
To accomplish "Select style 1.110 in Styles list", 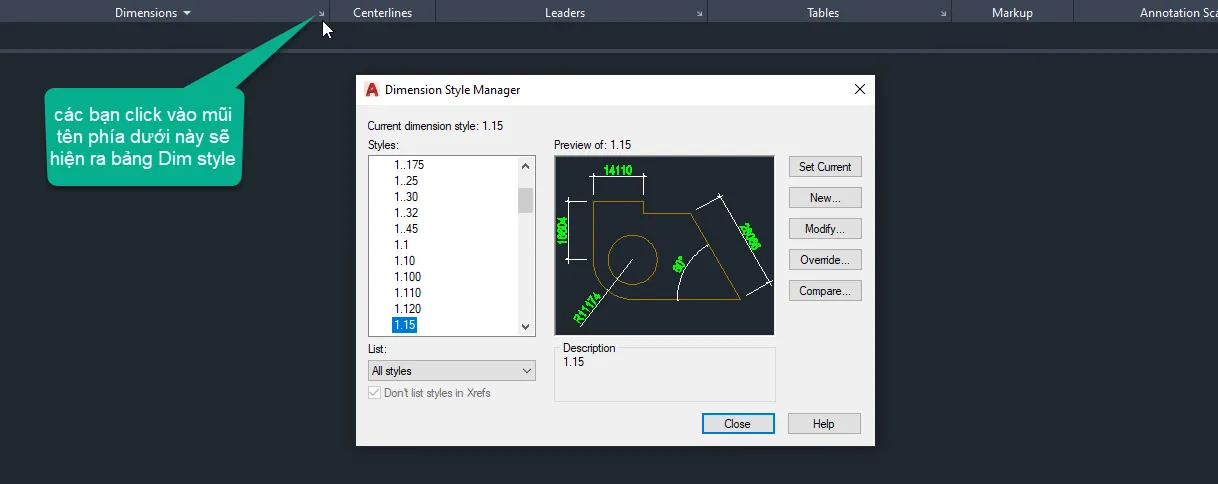I will click(407, 293).
